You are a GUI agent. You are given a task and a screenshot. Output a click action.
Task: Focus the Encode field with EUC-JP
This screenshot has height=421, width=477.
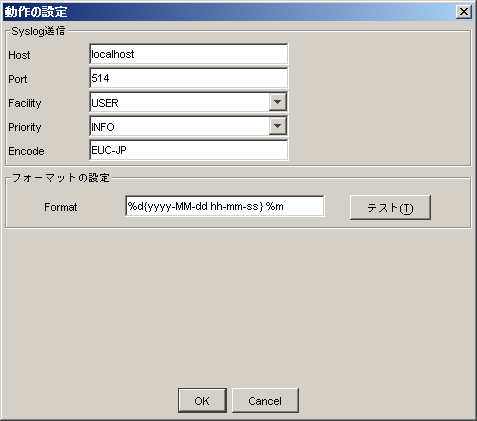189,150
